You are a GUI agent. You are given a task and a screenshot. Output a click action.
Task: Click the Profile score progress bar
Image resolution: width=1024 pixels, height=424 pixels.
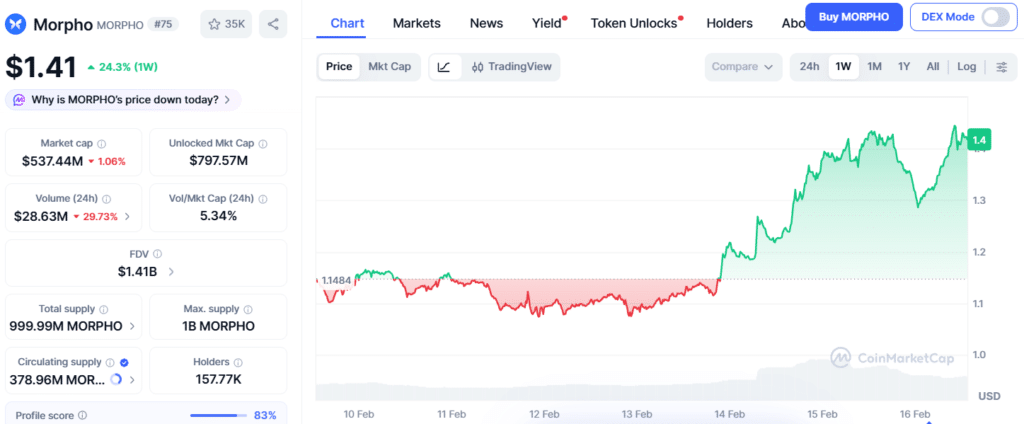tap(219, 416)
